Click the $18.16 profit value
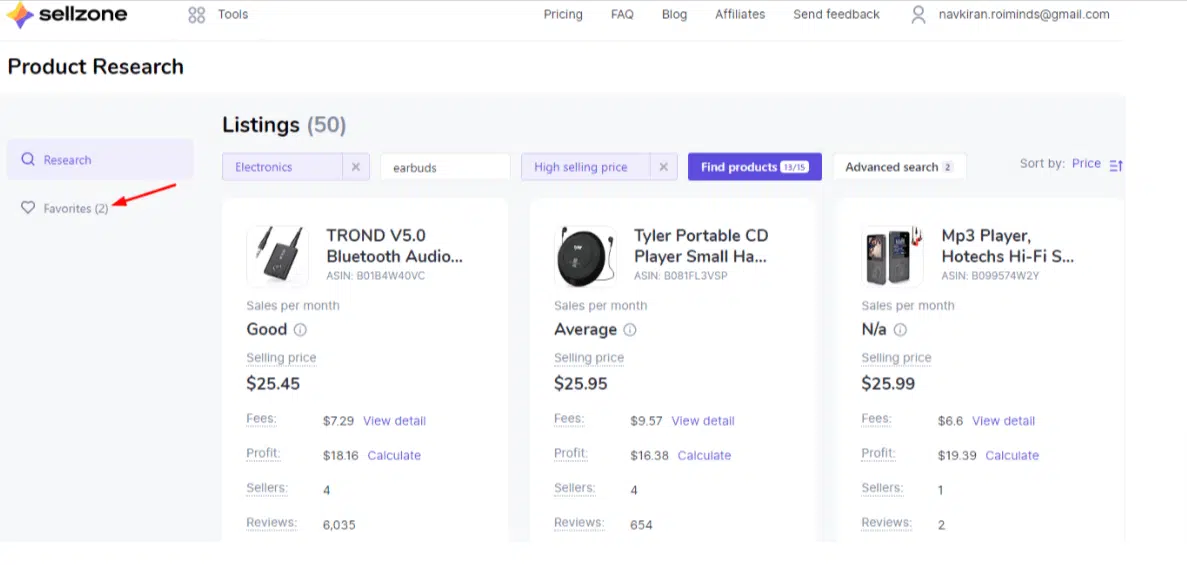The height and width of the screenshot is (565, 1187). (341, 456)
